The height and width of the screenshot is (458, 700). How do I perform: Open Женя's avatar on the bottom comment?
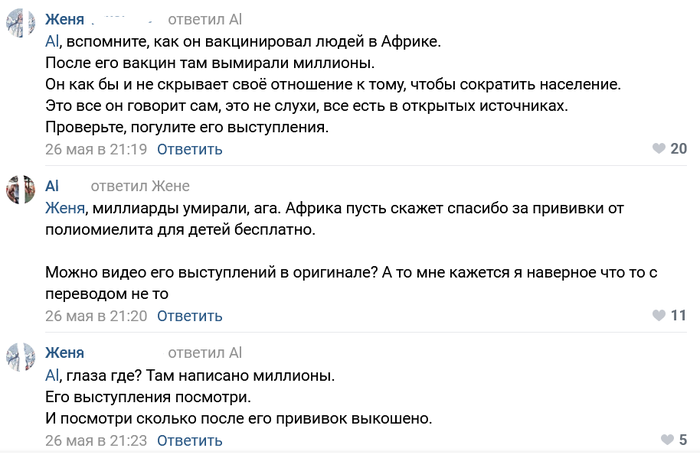(x=22, y=356)
